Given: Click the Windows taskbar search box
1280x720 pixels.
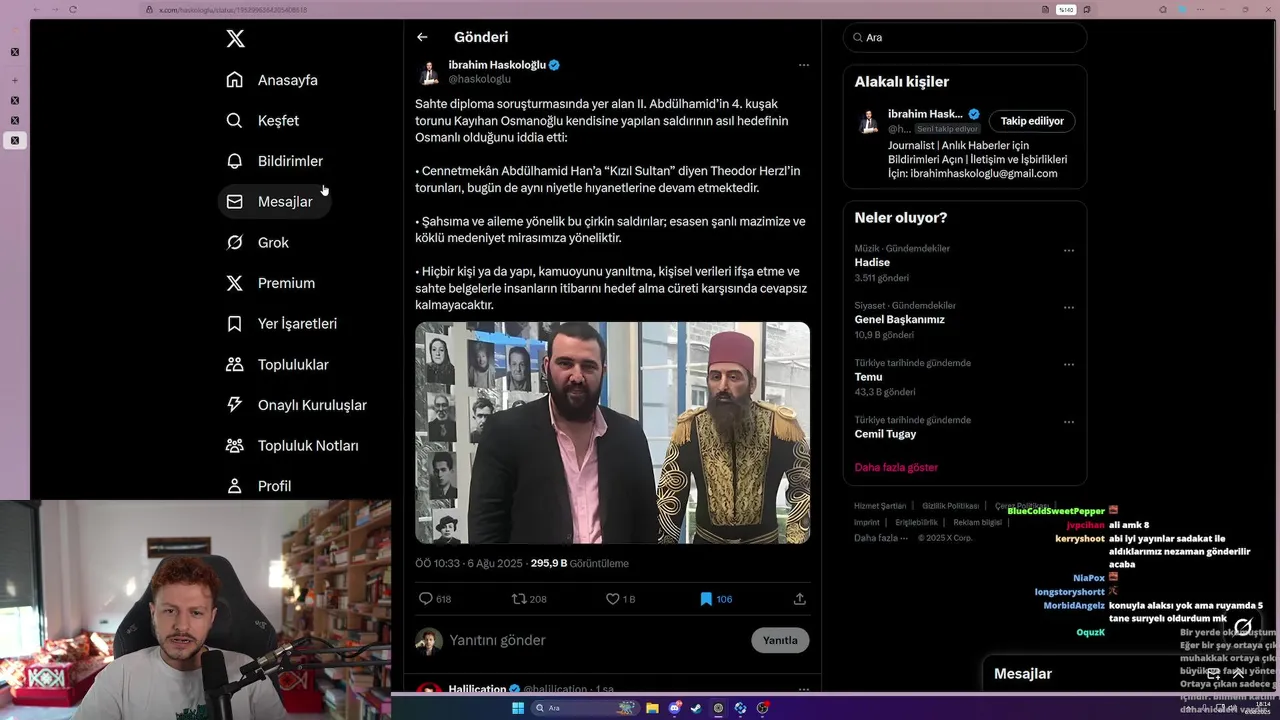Looking at the screenshot, I should (x=584, y=708).
